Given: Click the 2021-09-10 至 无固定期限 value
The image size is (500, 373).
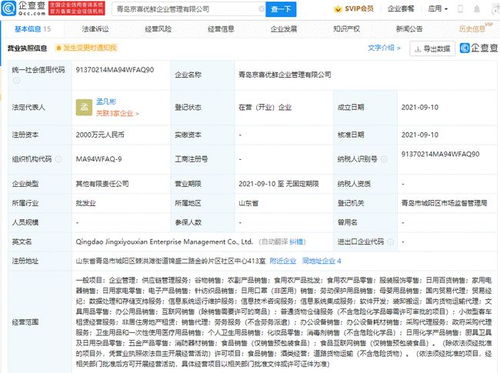Looking at the screenshot, I should (x=279, y=184).
